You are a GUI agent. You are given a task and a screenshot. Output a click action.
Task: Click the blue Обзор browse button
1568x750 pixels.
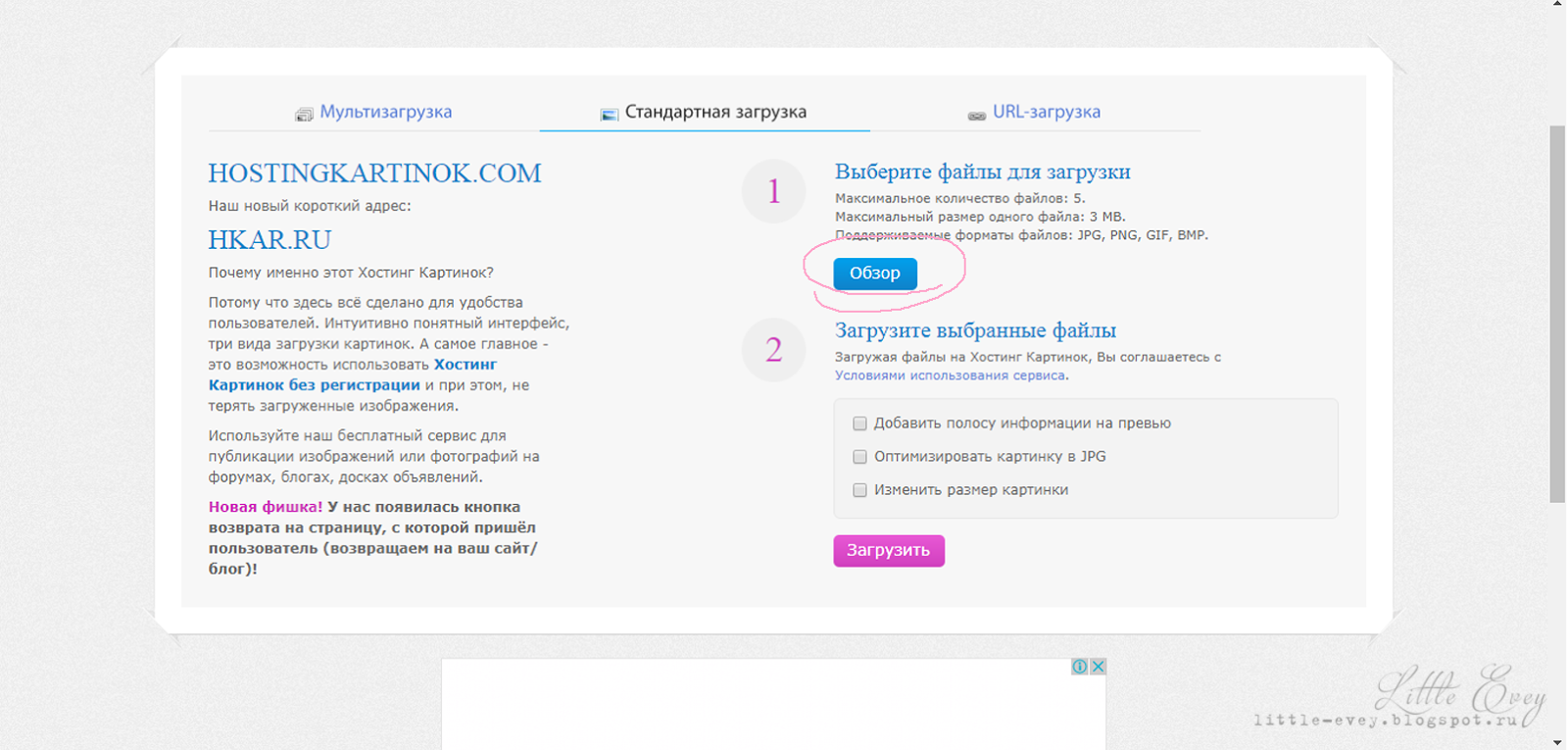click(x=875, y=274)
